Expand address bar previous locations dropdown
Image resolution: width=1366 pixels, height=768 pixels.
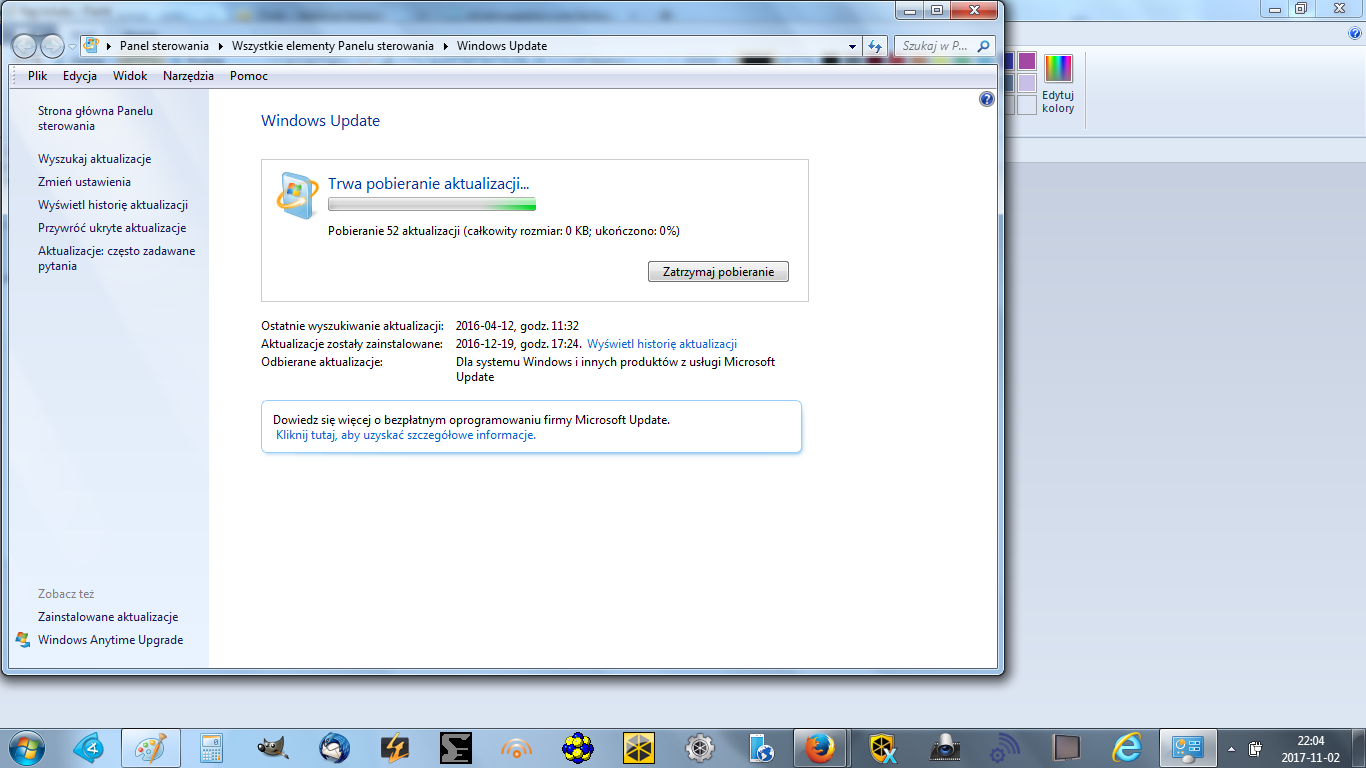tap(852, 46)
